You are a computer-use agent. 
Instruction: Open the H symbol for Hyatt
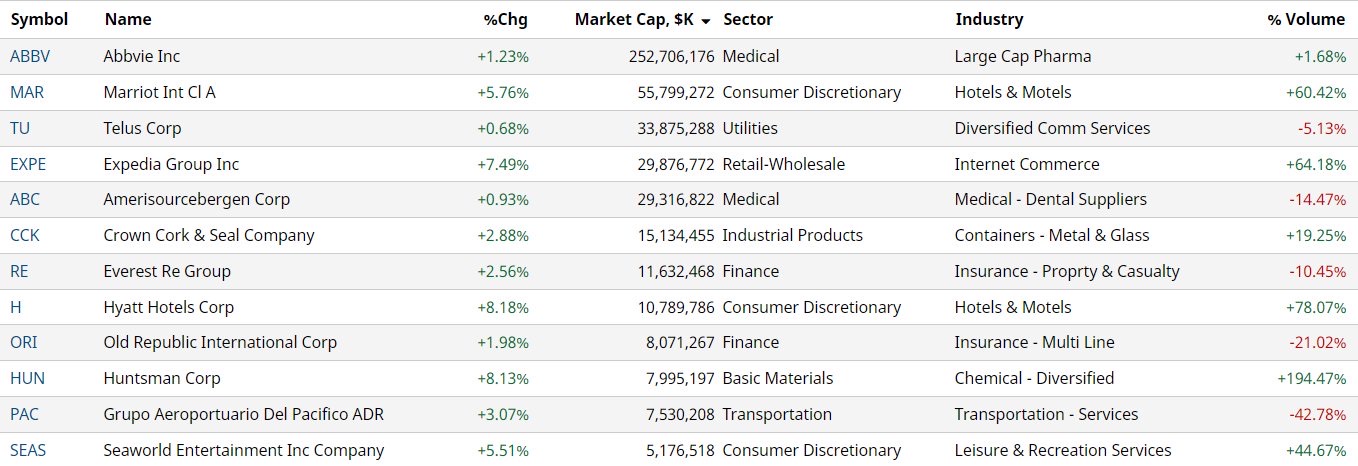[15, 307]
